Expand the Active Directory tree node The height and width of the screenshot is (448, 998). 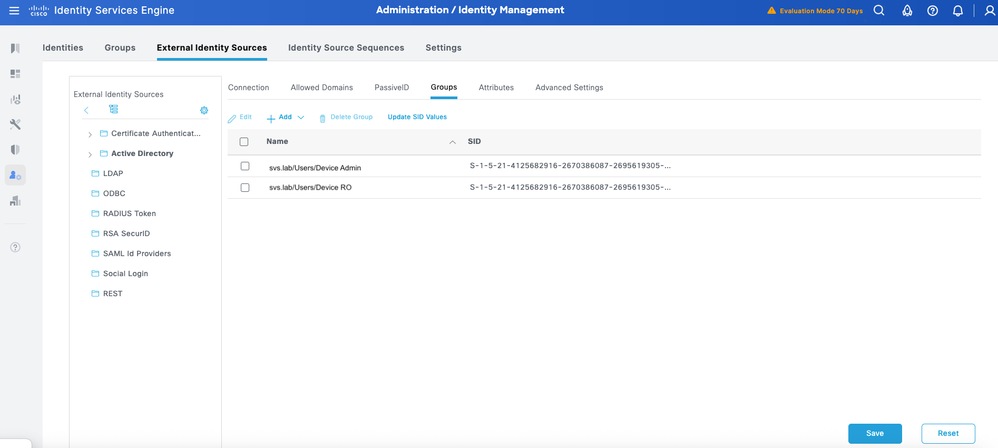click(x=90, y=154)
